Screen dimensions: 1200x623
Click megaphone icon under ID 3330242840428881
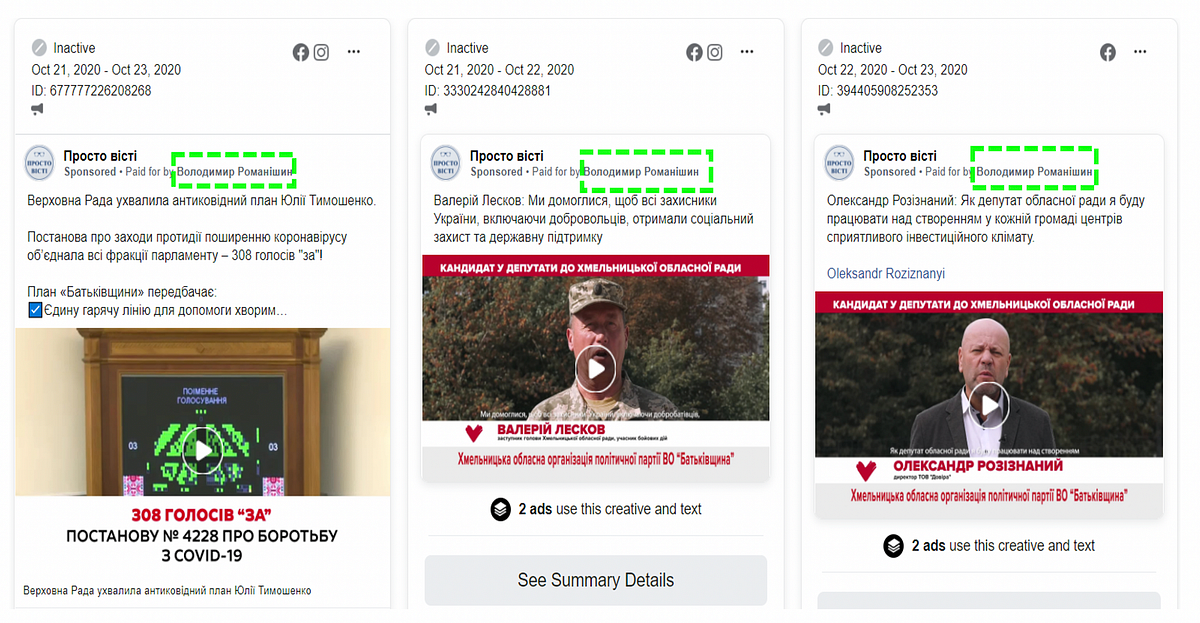(x=431, y=109)
